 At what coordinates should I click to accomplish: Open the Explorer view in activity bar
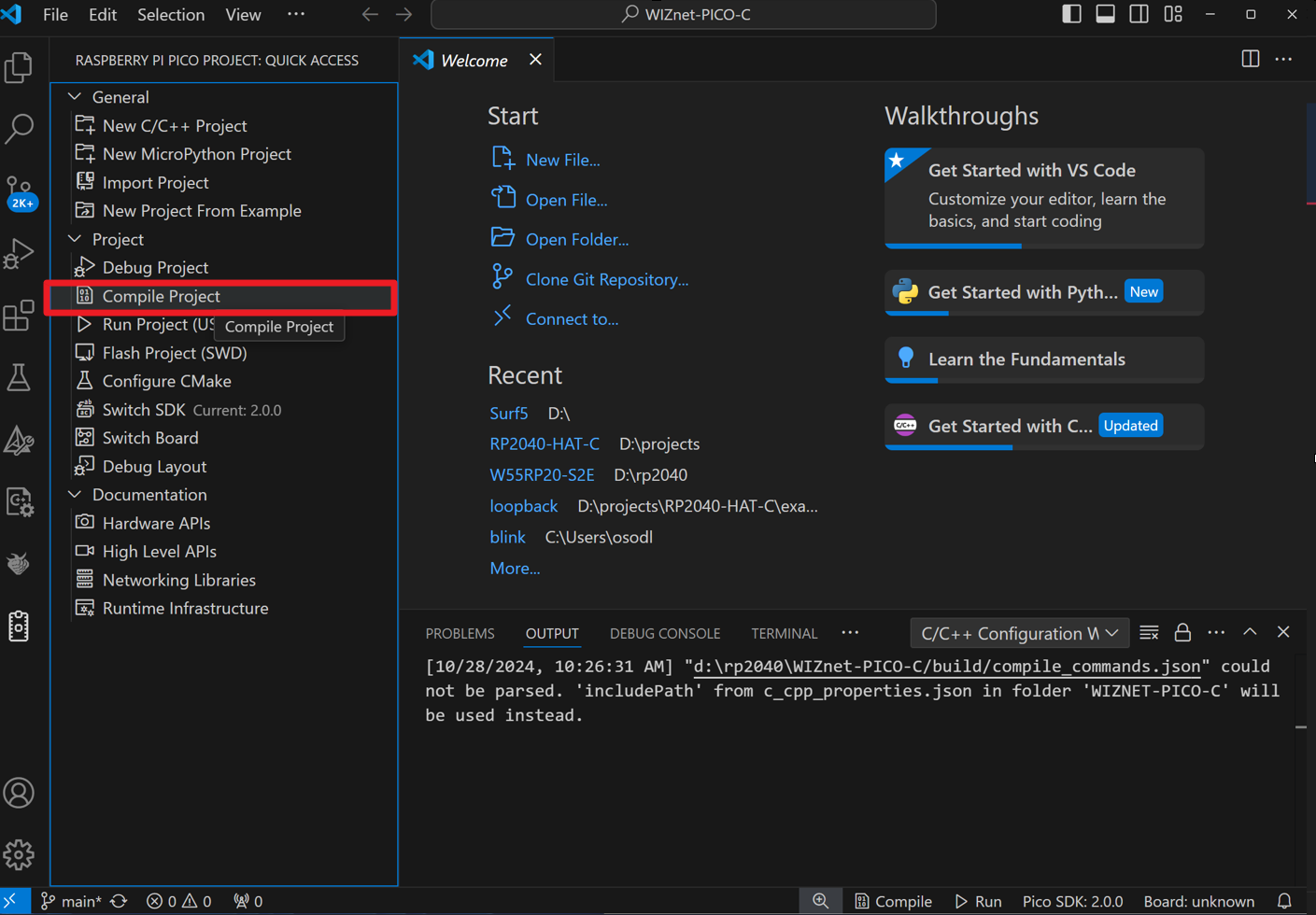pyautogui.click(x=19, y=67)
